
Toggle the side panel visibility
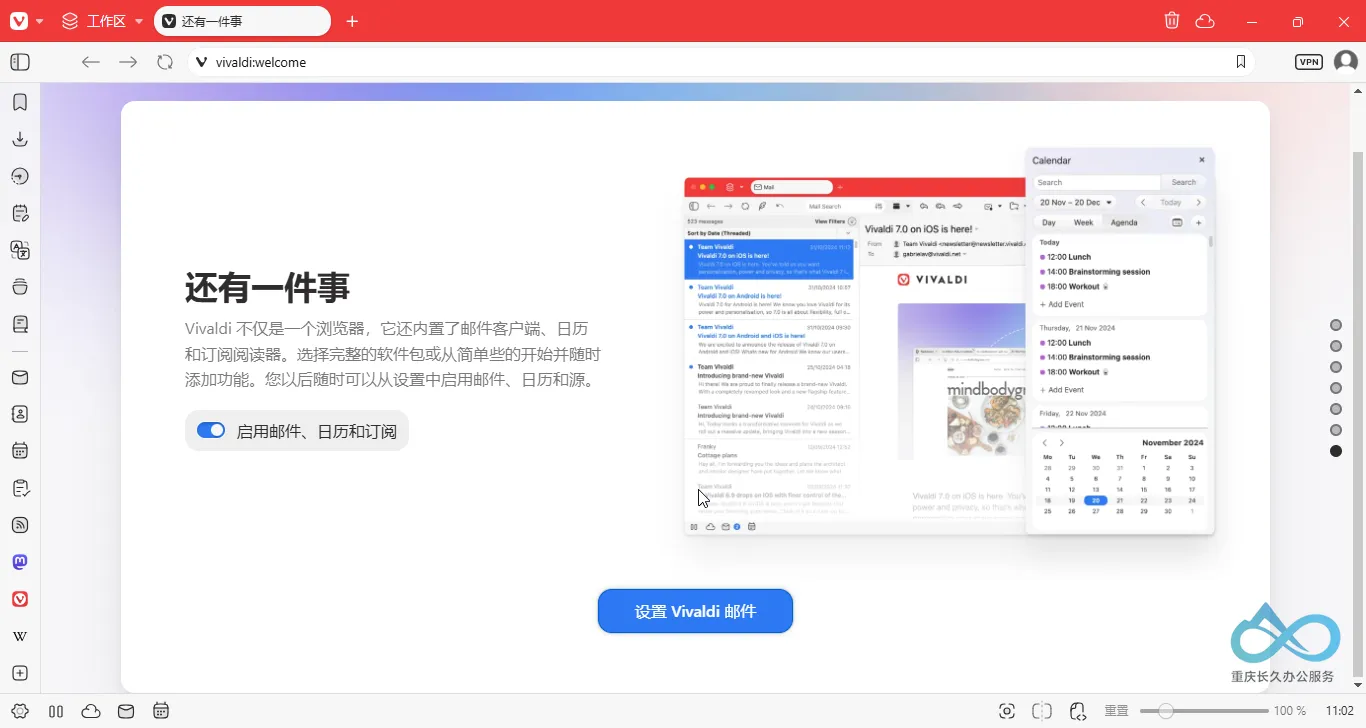pos(20,62)
